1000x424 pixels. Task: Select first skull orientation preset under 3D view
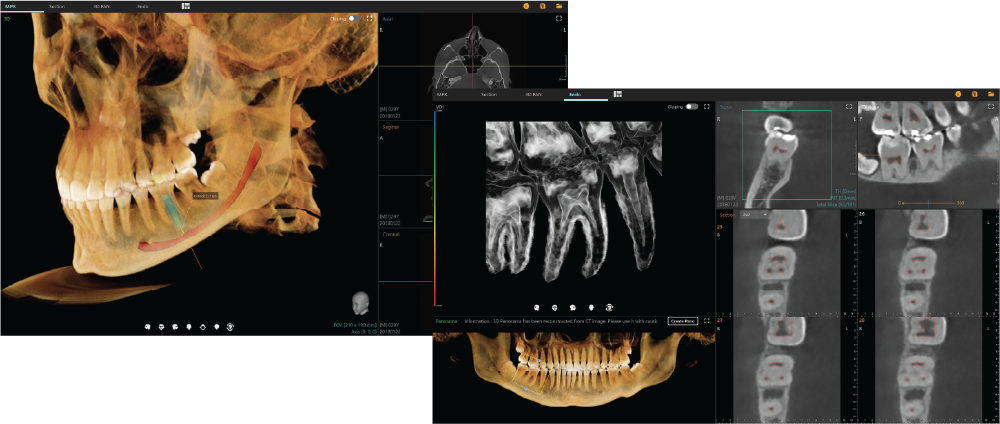148,326
